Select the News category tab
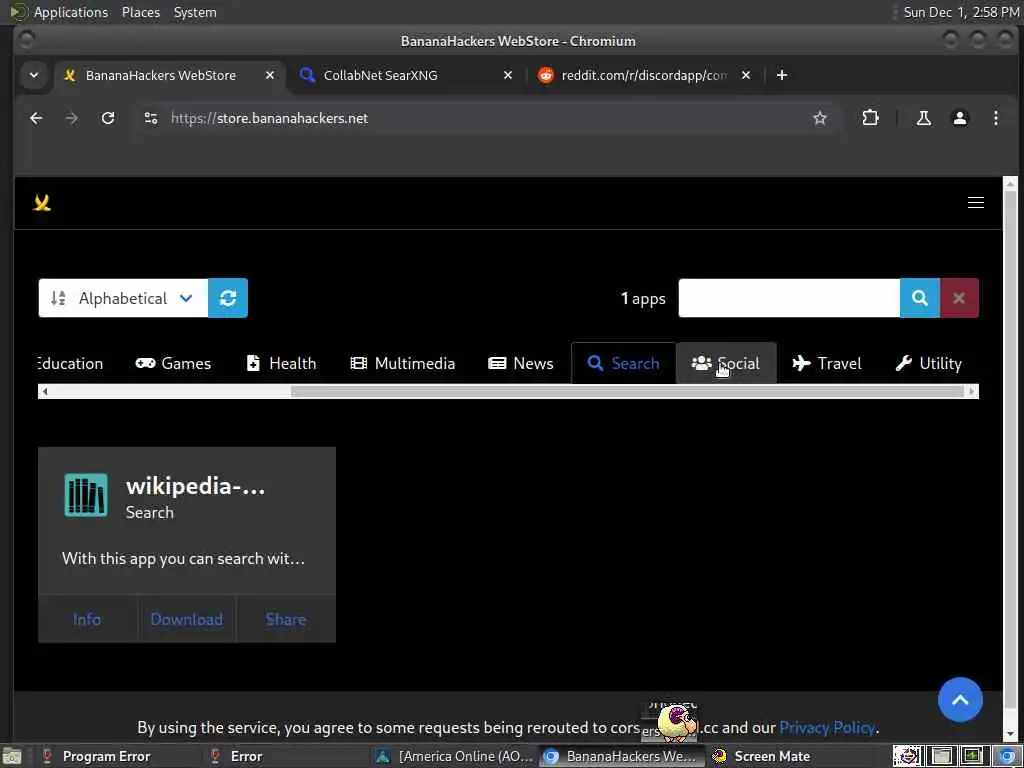The image size is (1024, 768). [520, 363]
